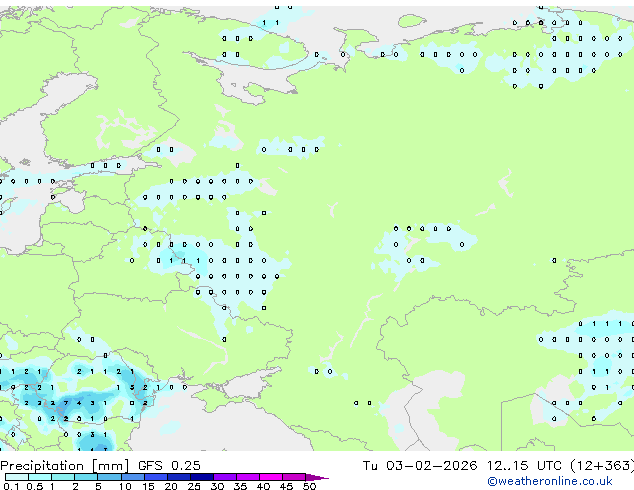
Task: Pick the legend color between 2 and 5
Action: point(86,477)
